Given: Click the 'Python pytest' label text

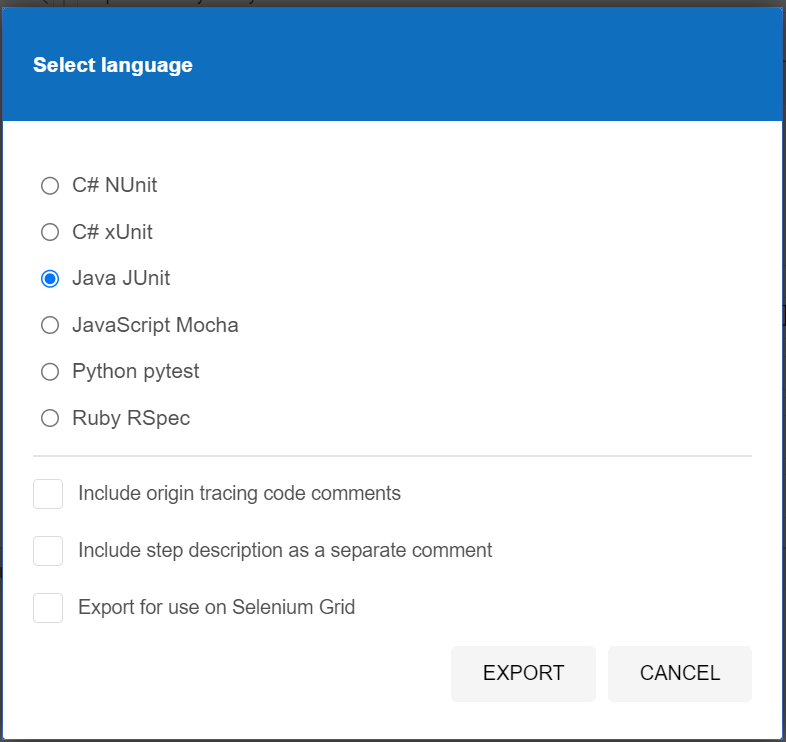Looking at the screenshot, I should coord(135,372).
